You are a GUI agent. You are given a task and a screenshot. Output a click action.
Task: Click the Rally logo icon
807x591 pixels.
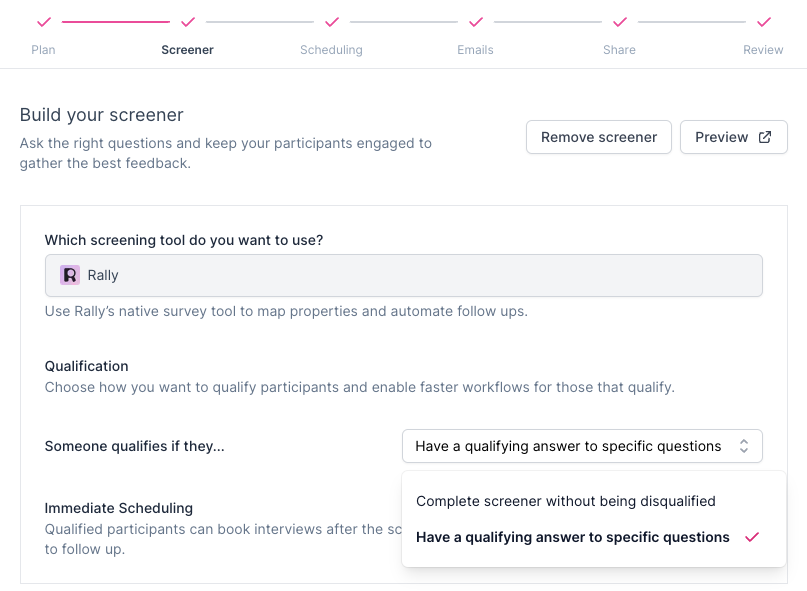pyautogui.click(x=70, y=275)
